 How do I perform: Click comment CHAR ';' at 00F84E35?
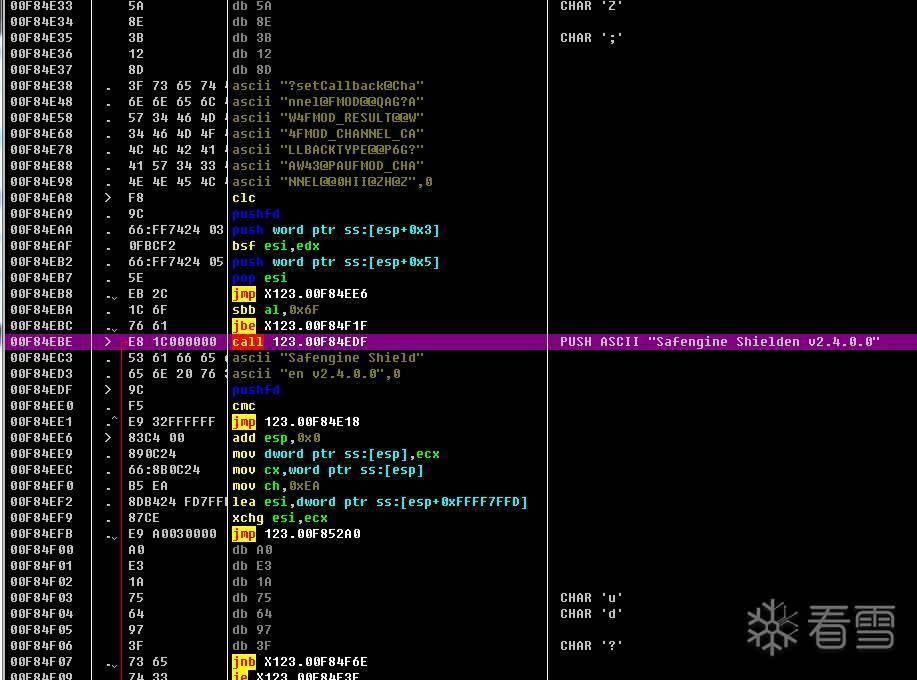[x=591, y=37]
